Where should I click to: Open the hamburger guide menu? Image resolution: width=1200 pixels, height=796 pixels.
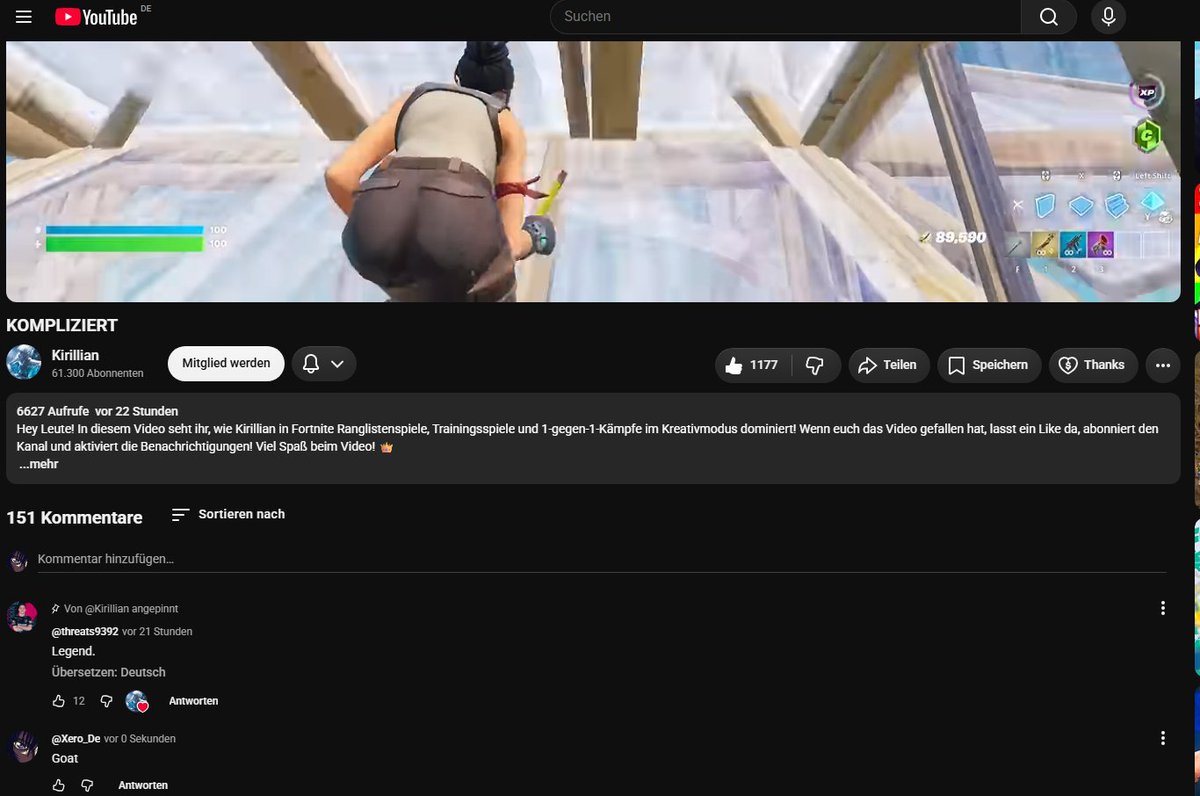(x=24, y=17)
